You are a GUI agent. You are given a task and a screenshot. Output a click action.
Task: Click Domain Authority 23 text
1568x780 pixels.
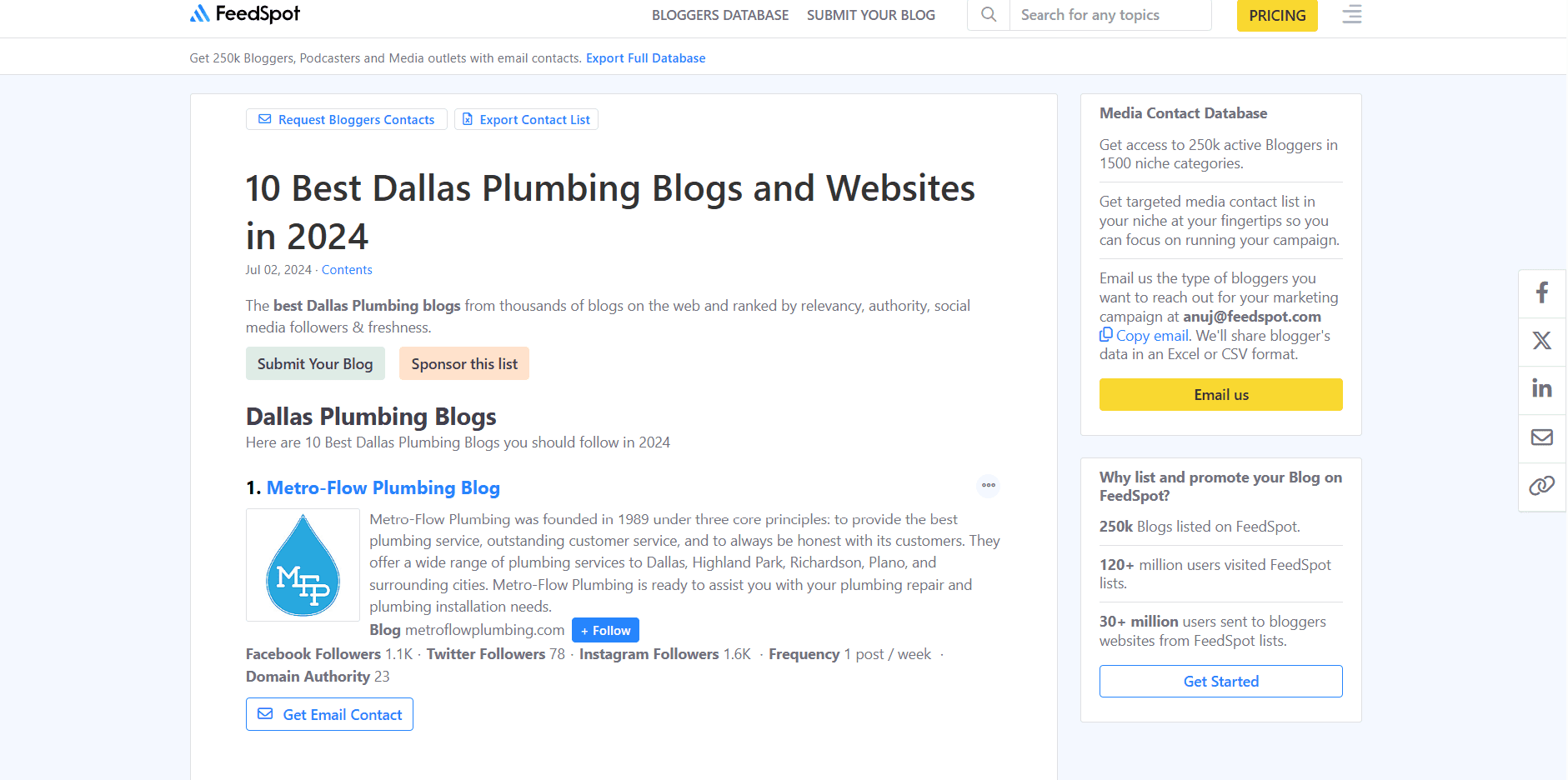click(318, 677)
